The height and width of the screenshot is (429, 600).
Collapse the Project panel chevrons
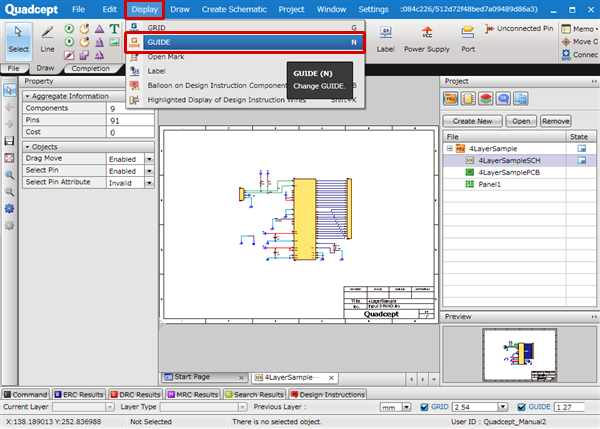coord(593,81)
